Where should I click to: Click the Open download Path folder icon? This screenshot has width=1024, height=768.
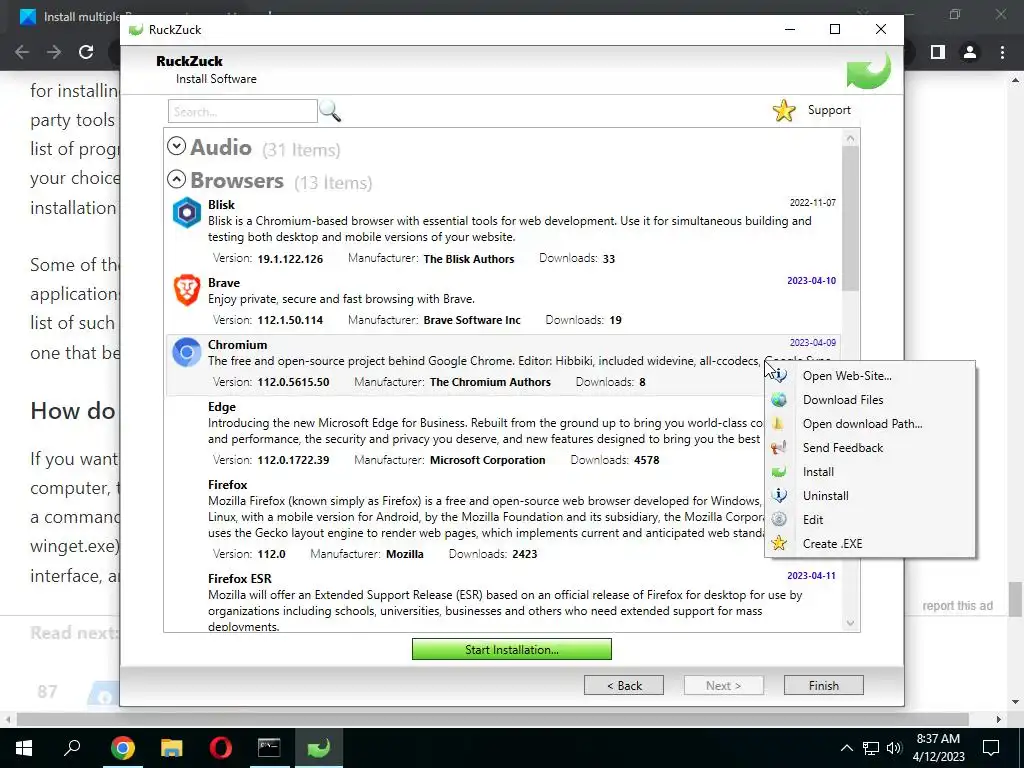(779, 424)
